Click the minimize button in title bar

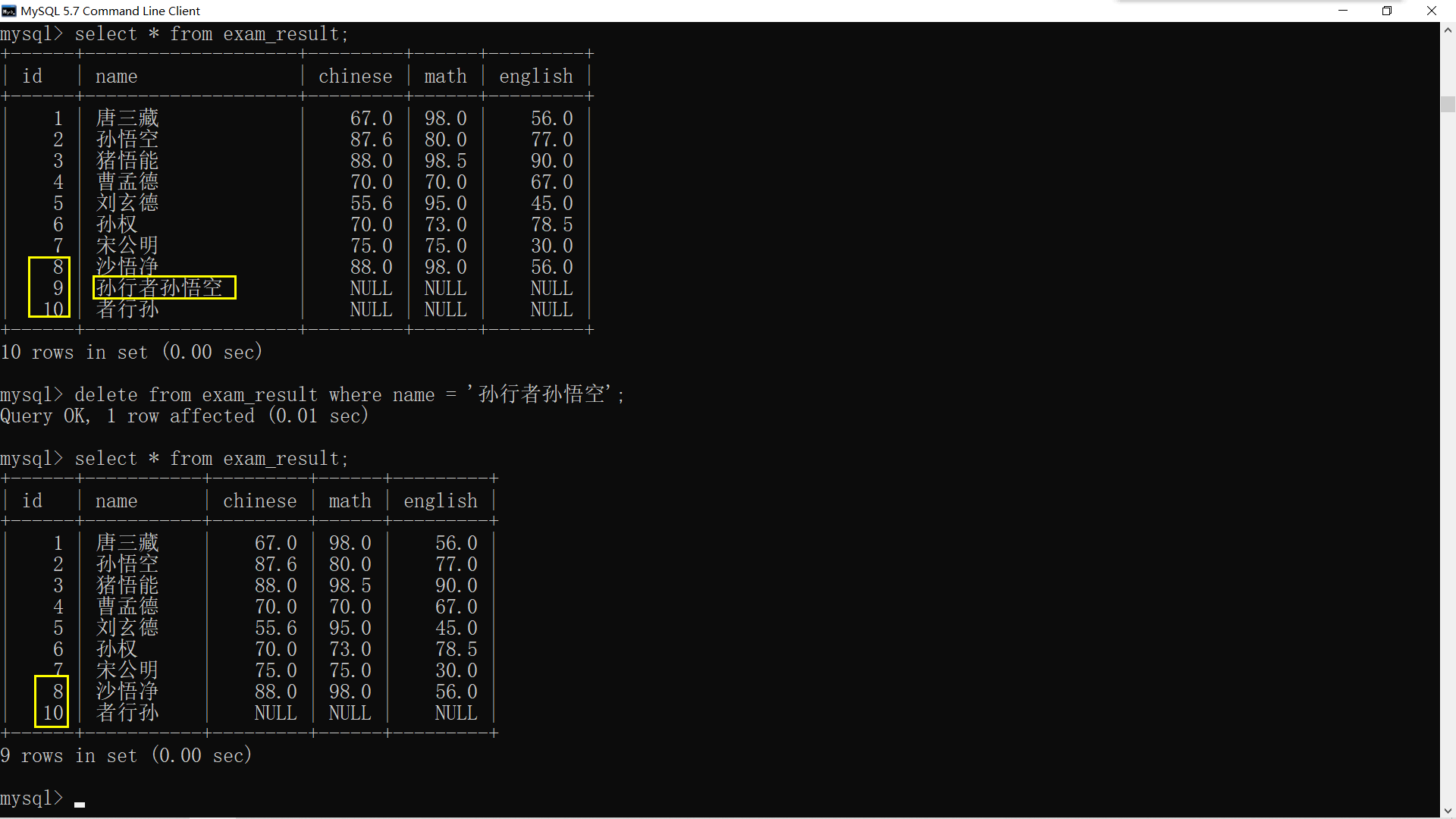(1345, 10)
